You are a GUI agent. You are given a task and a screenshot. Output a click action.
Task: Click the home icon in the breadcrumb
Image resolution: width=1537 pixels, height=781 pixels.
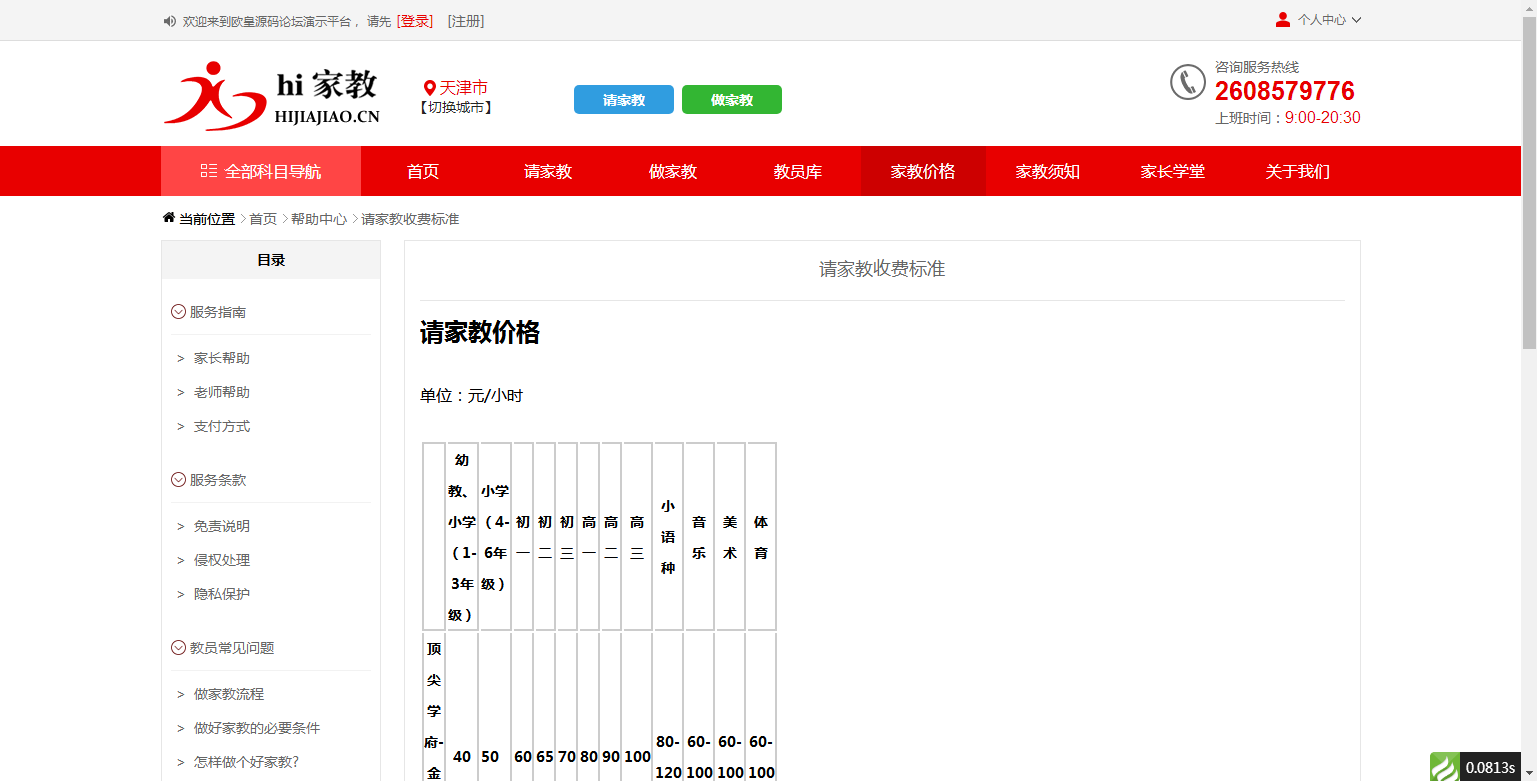[168, 216]
